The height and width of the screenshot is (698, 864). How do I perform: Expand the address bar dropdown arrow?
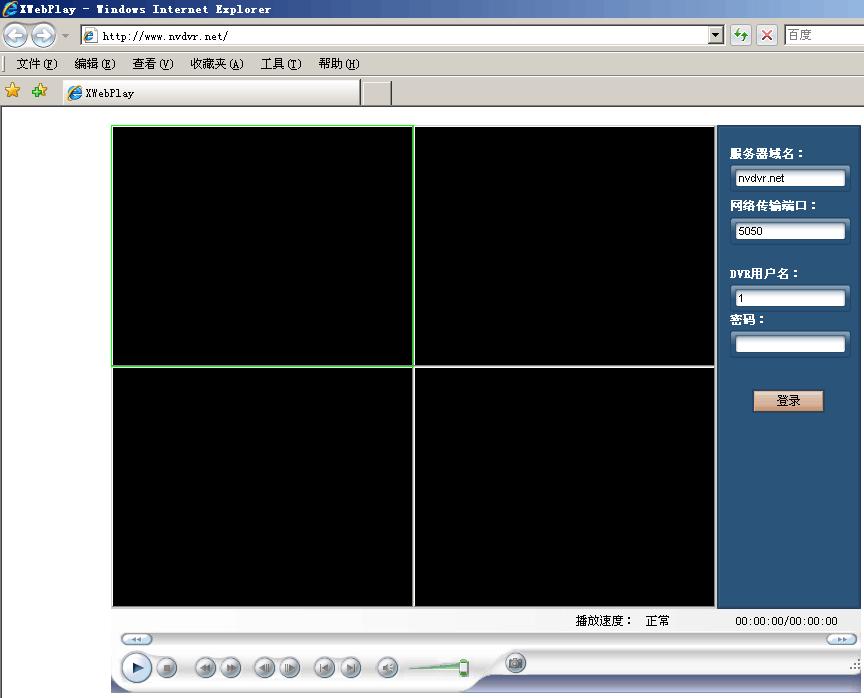(x=715, y=36)
